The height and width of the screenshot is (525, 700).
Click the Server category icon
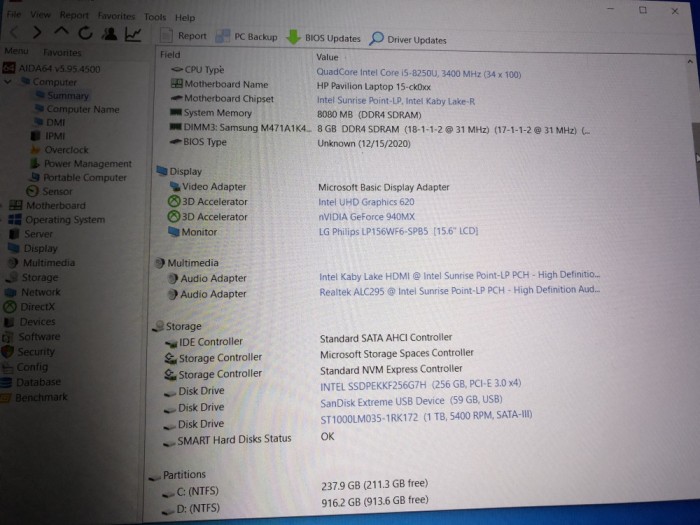(14, 233)
